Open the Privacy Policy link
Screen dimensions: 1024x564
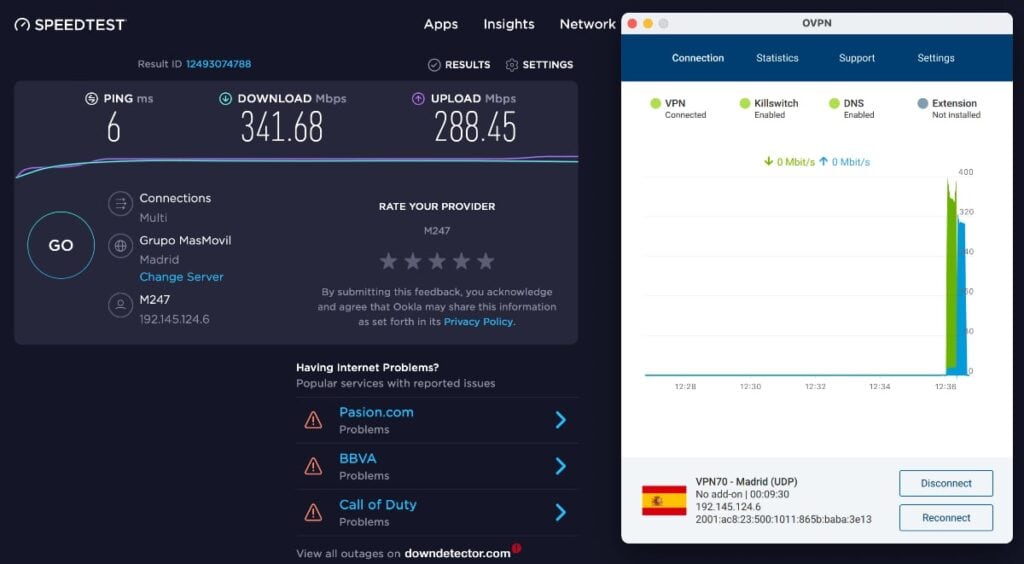479,322
